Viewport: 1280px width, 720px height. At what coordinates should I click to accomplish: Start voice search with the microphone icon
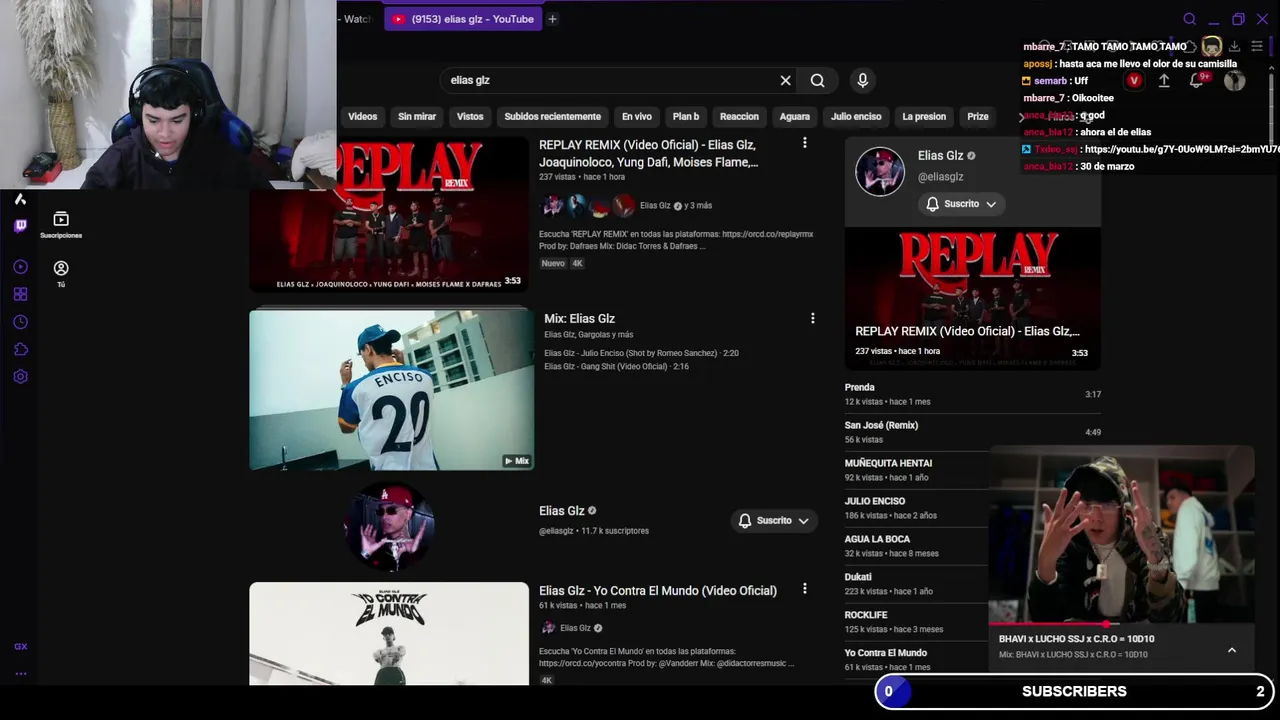click(x=862, y=80)
